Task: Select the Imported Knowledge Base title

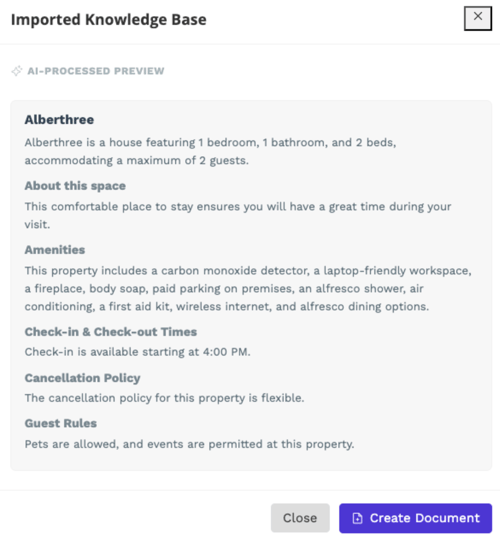Action: 109,20
